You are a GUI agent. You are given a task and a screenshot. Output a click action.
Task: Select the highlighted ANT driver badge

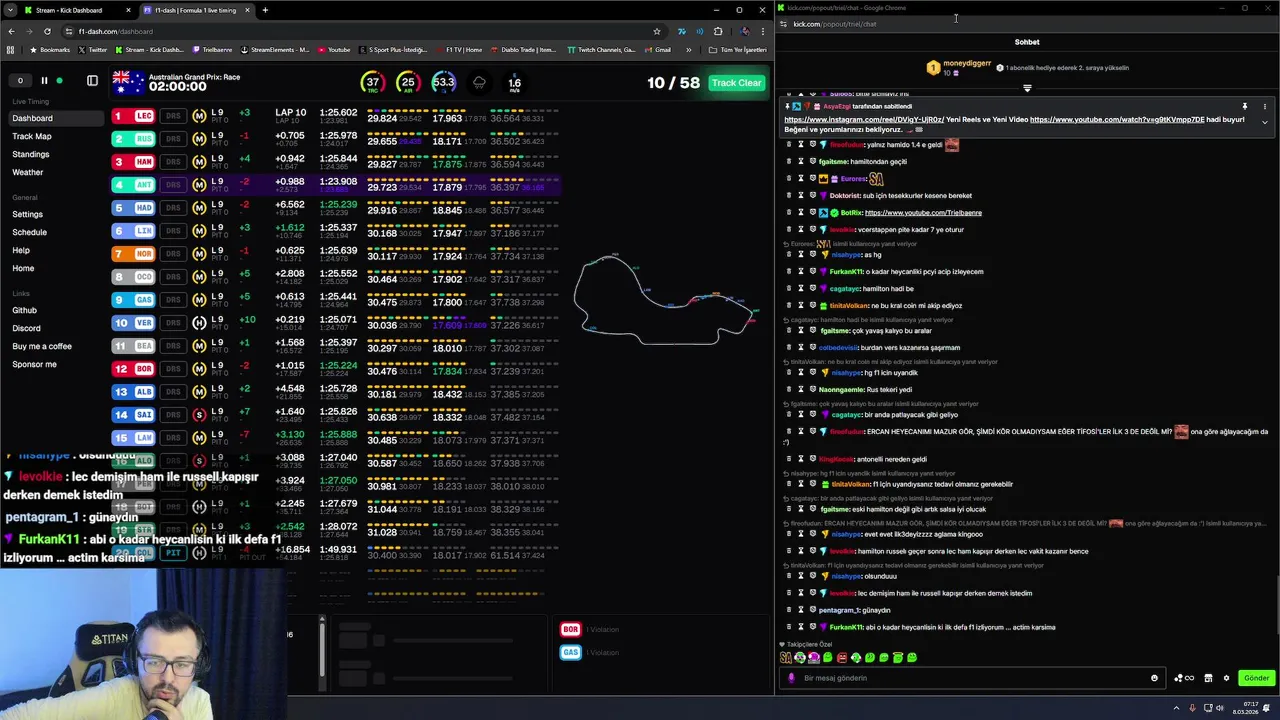tap(134, 185)
